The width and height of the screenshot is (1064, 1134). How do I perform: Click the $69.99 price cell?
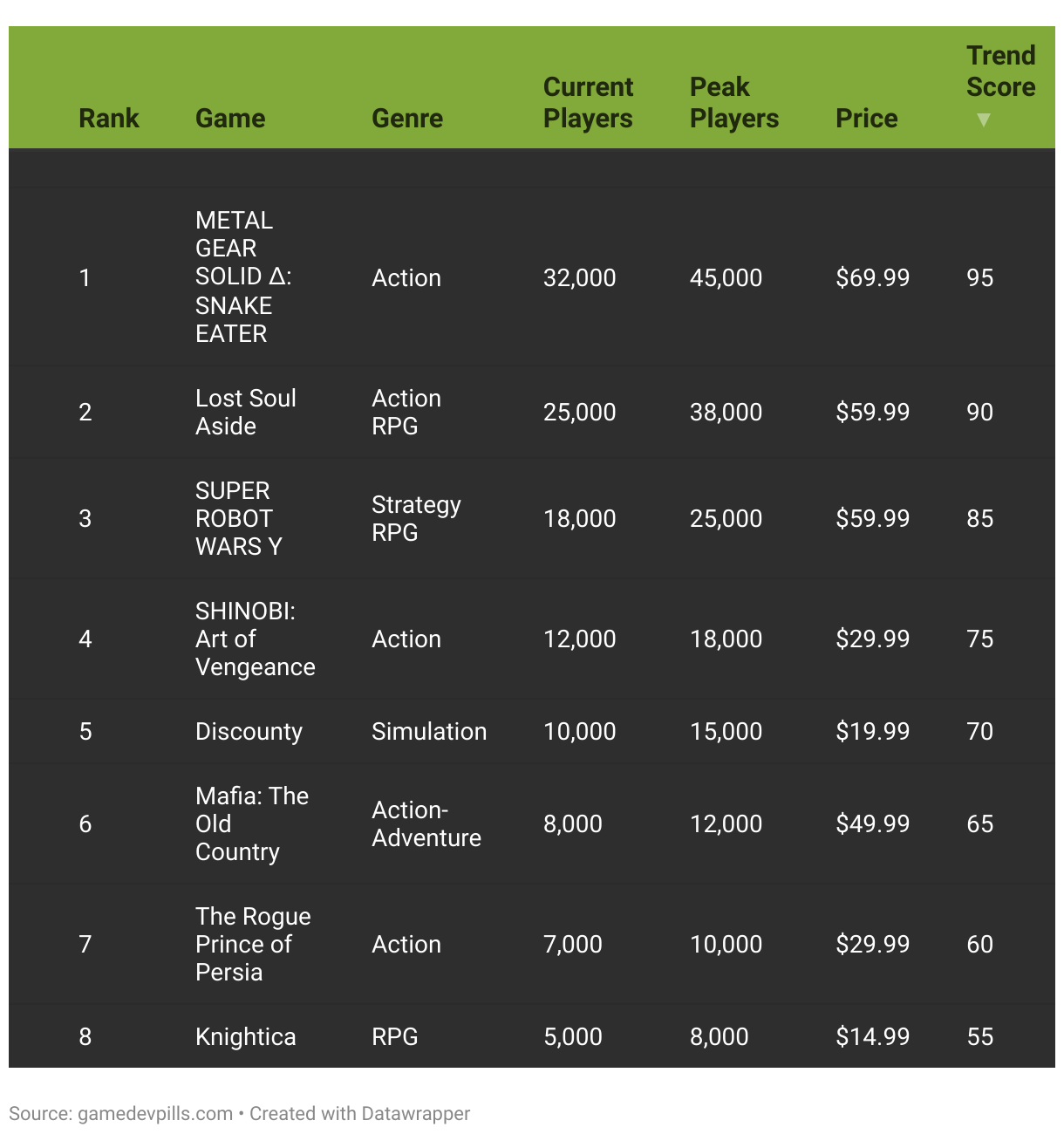click(872, 277)
